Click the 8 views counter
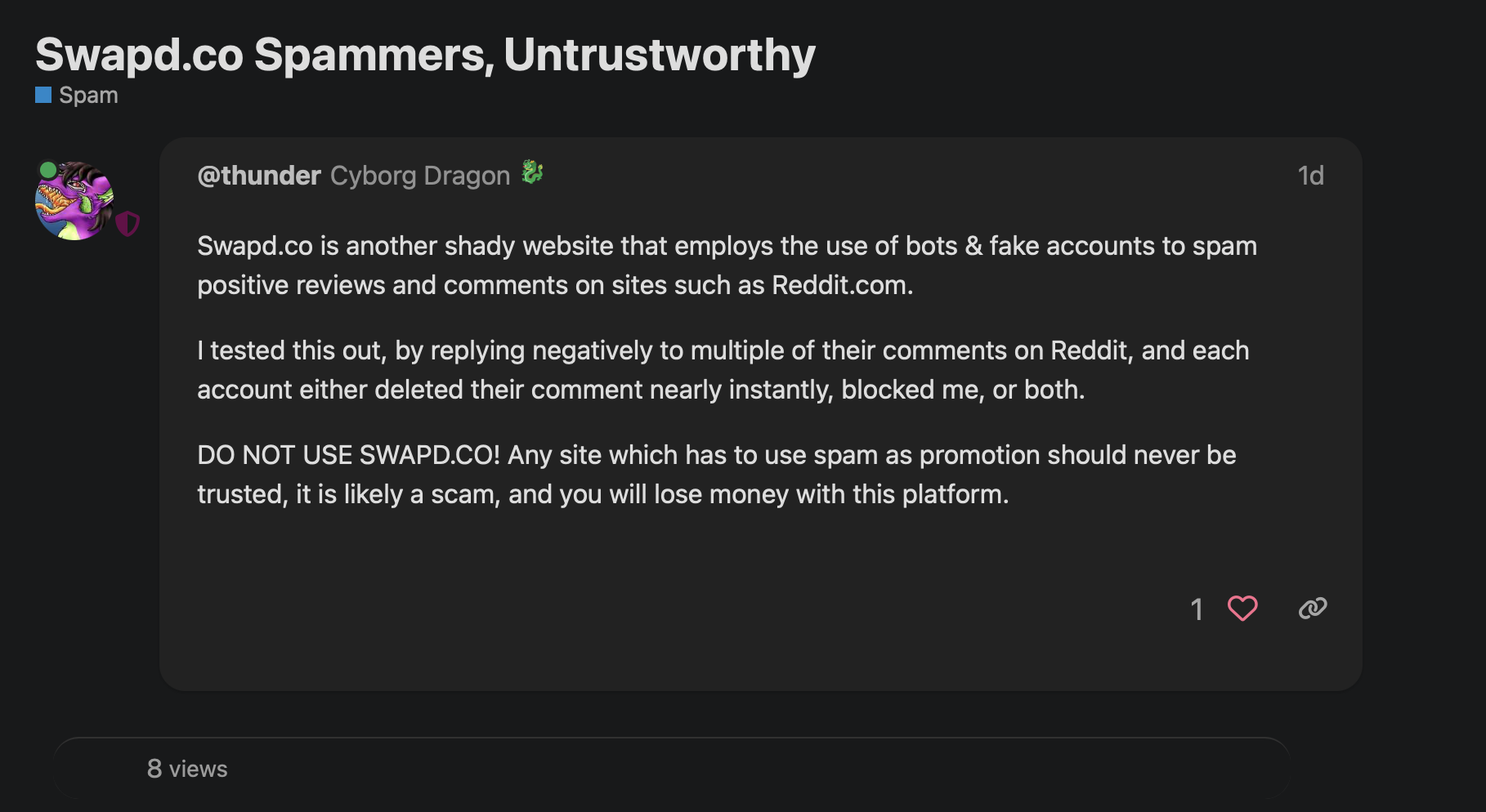Viewport: 1486px width, 812px height. click(187, 769)
